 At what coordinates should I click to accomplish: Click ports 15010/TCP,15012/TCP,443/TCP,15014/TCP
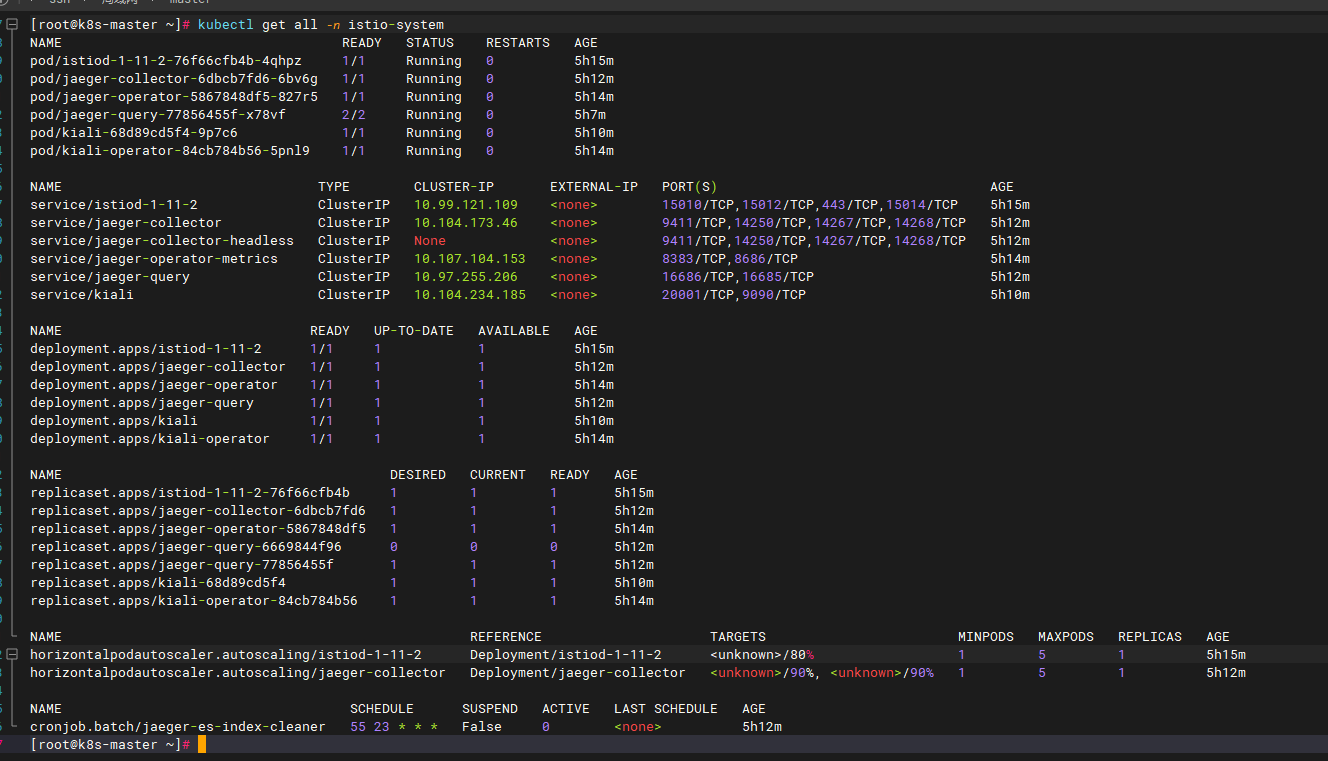point(810,204)
